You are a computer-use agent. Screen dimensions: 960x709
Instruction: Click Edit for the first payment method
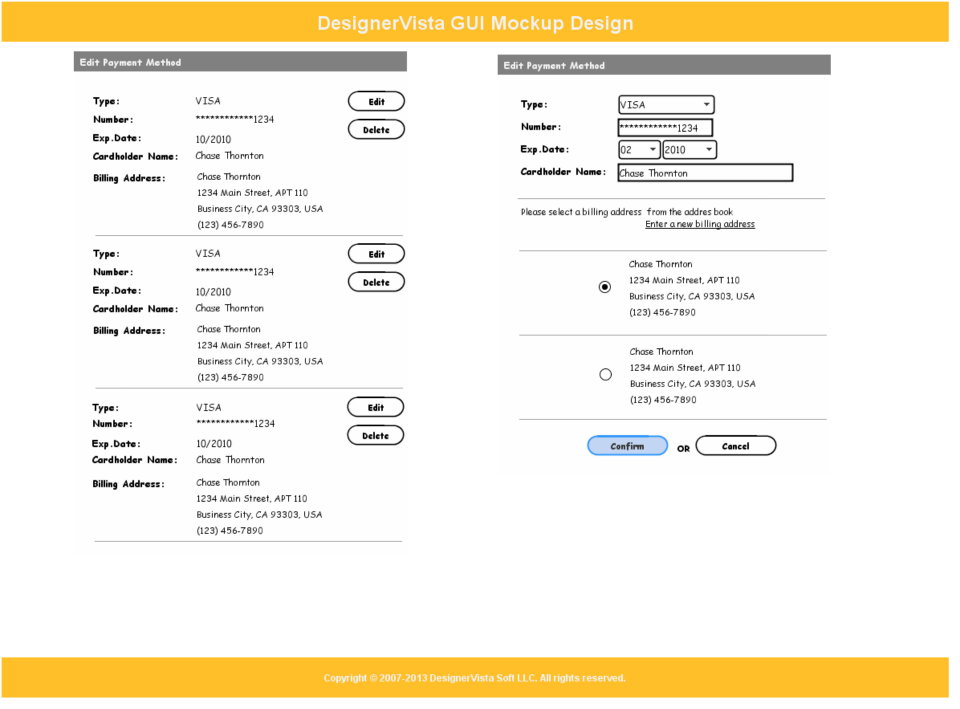376,102
